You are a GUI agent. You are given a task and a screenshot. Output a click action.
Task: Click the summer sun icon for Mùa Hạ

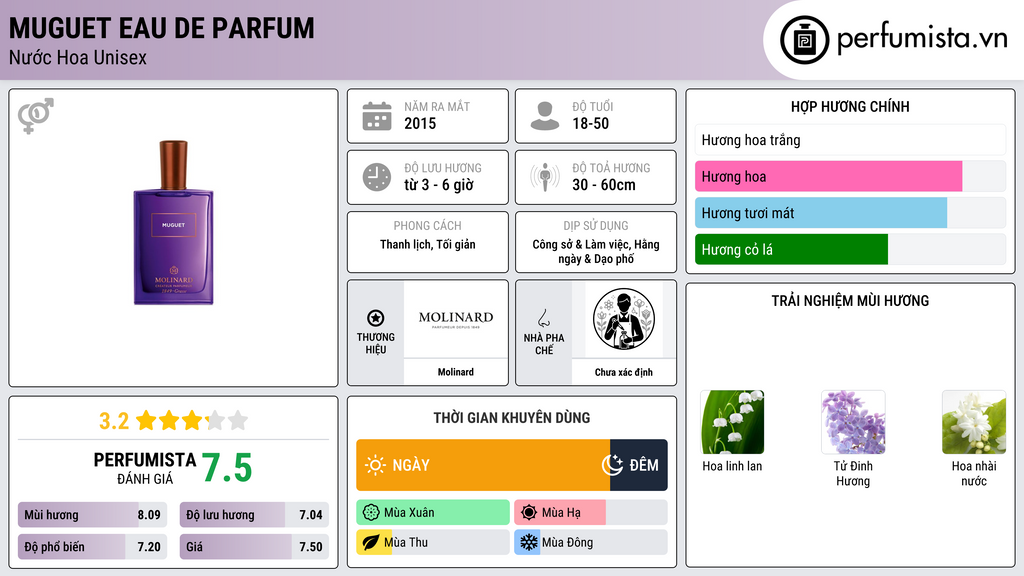click(529, 513)
